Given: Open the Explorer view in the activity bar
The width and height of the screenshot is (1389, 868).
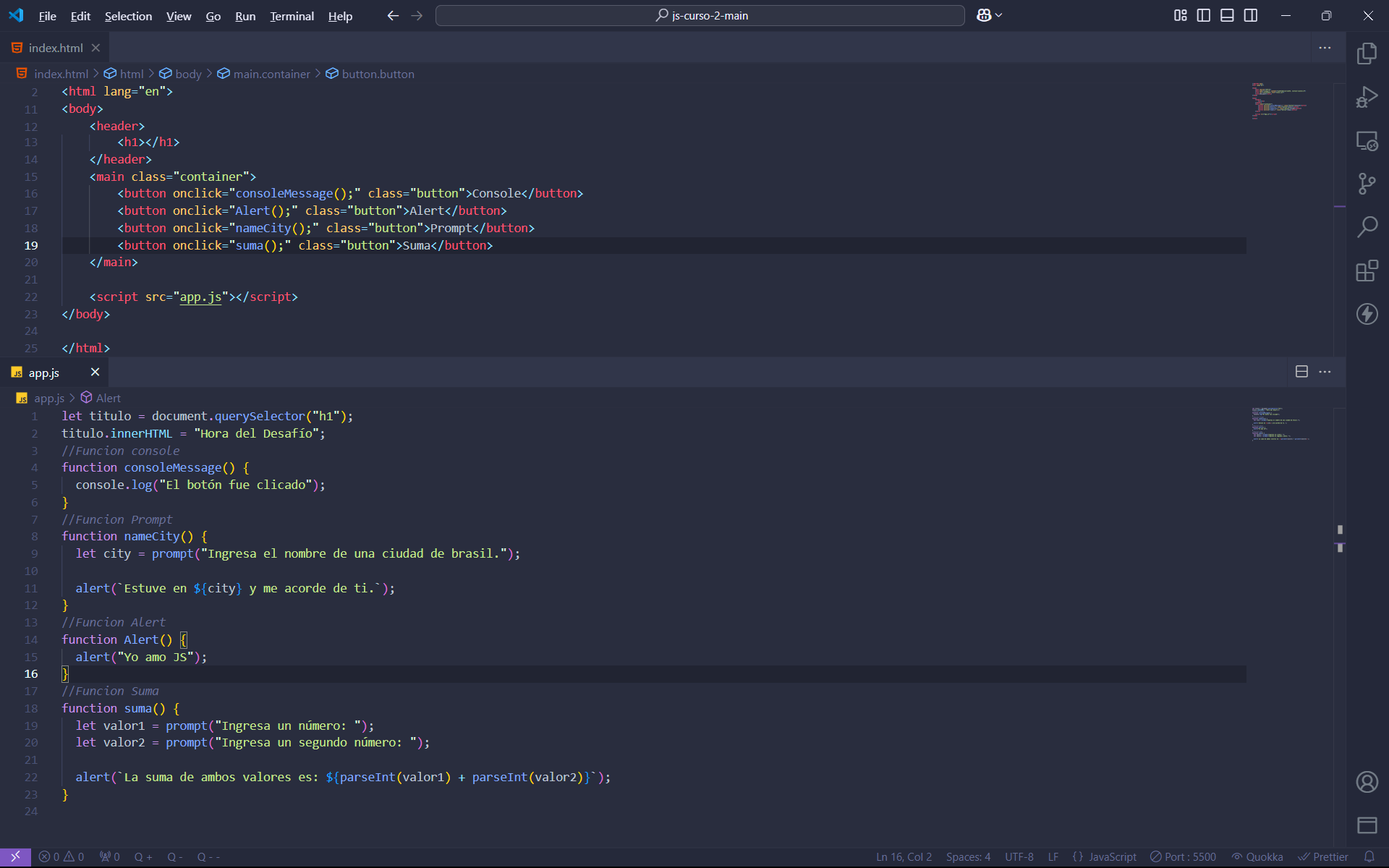Looking at the screenshot, I should (x=1367, y=54).
